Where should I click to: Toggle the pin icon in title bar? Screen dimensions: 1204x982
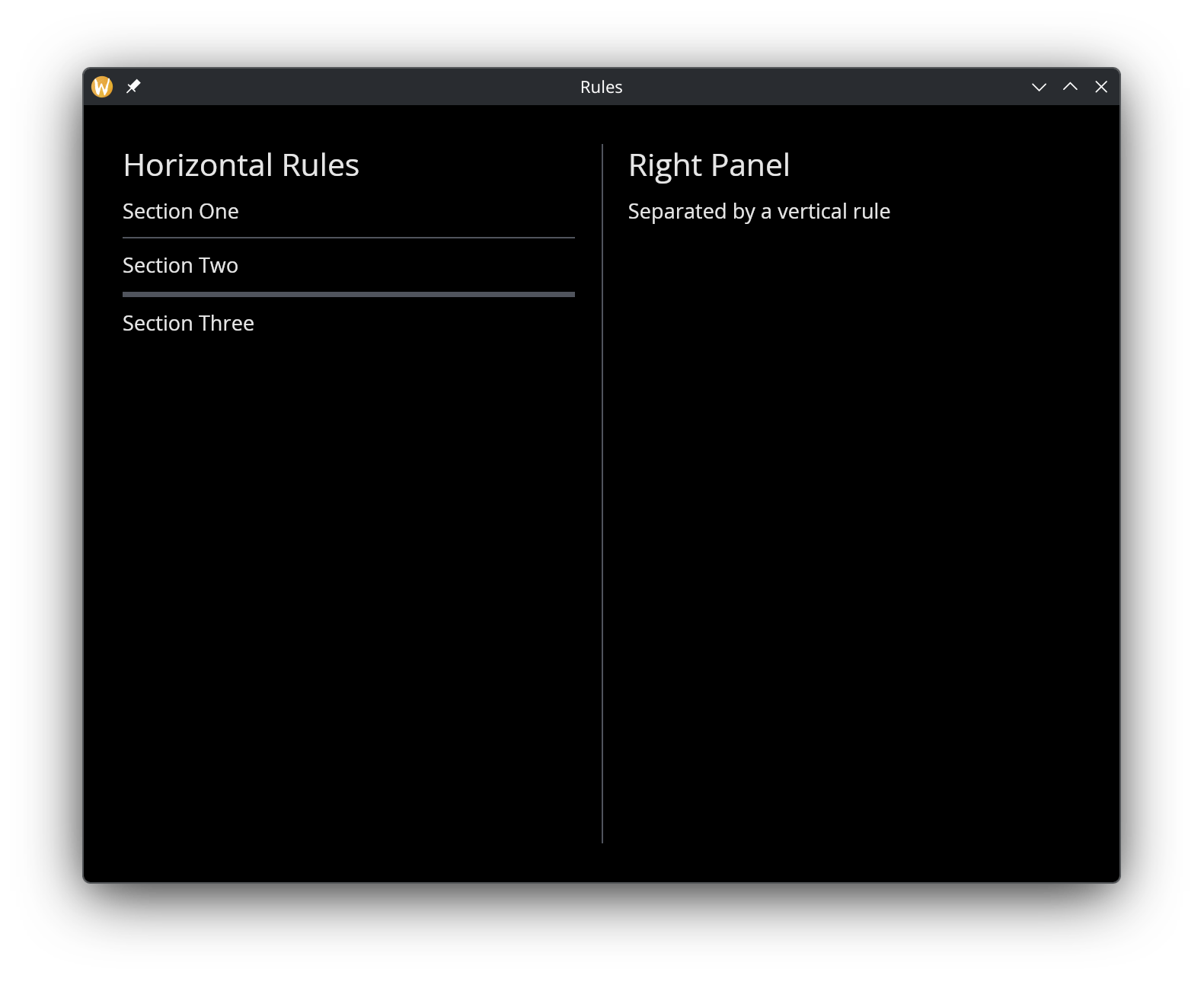tap(133, 87)
